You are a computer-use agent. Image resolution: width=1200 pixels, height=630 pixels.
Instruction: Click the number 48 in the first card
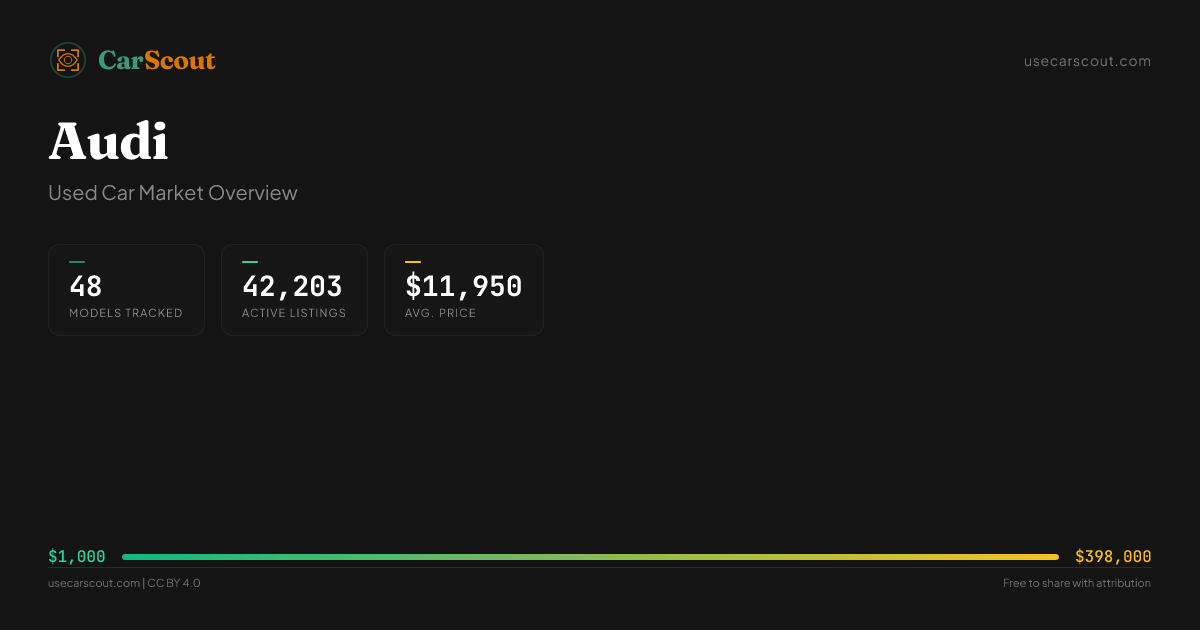tap(86, 287)
